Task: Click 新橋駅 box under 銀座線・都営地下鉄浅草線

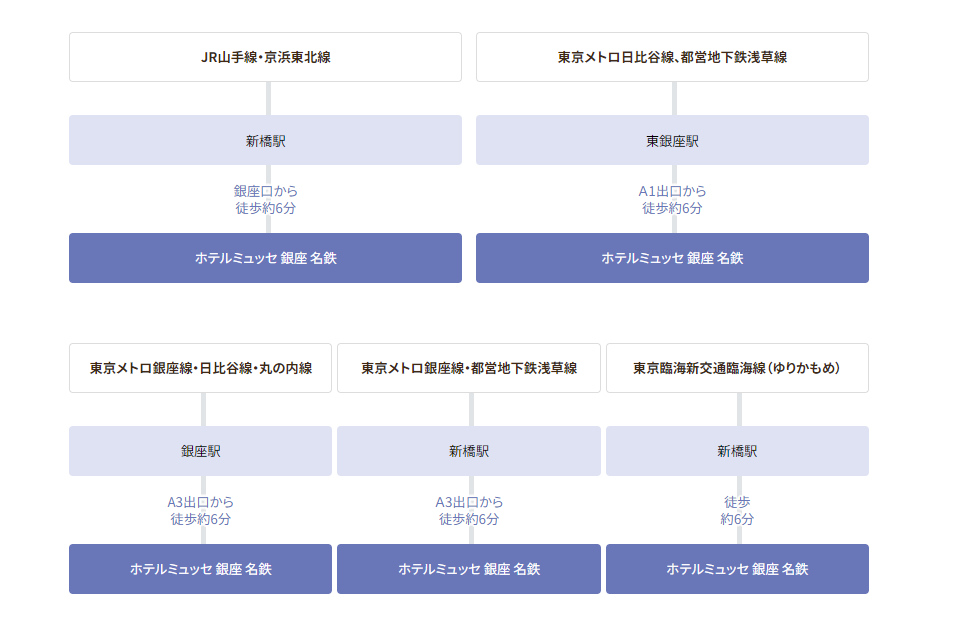Action: (x=469, y=451)
